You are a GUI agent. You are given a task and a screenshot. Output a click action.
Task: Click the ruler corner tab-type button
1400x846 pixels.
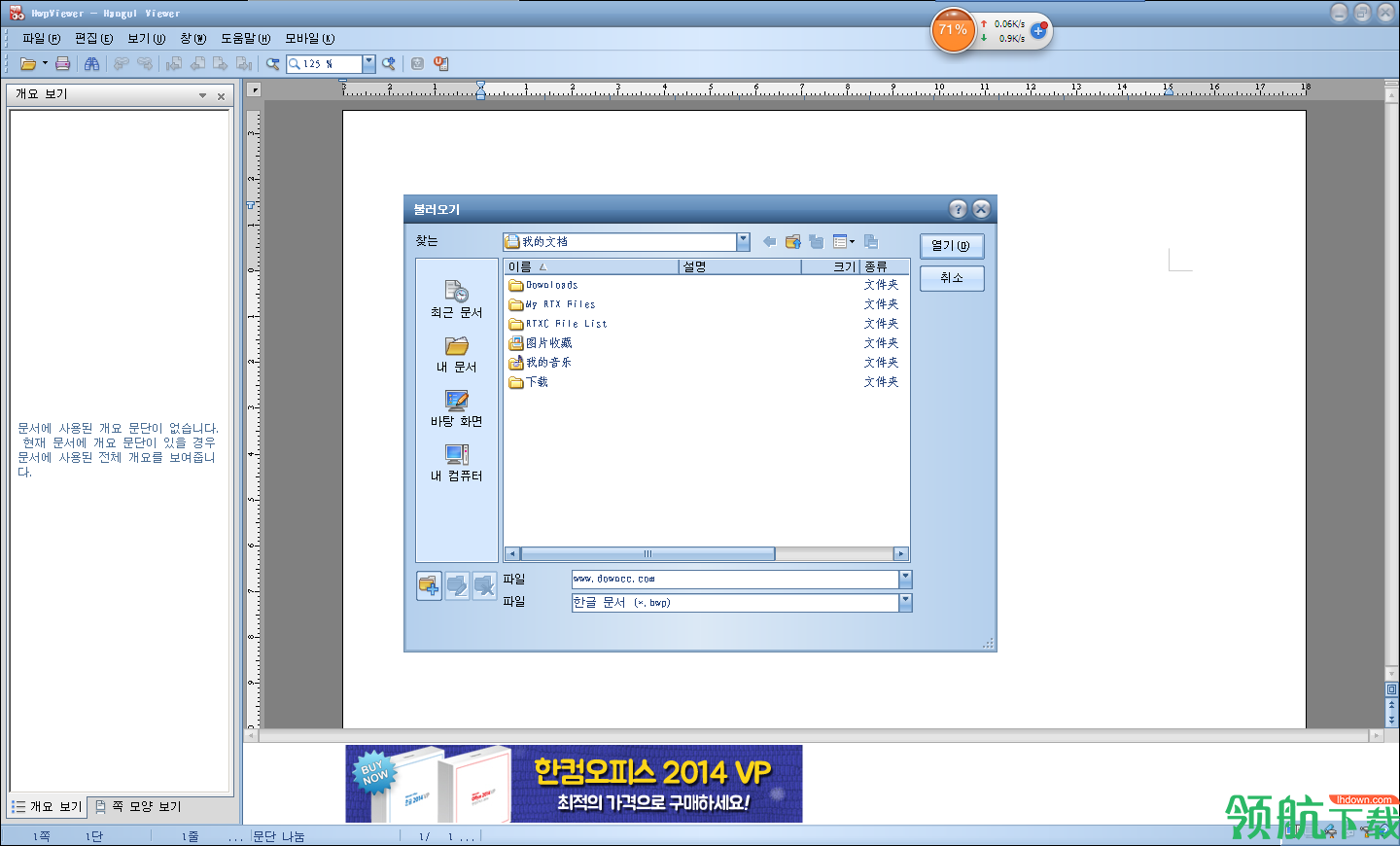(254, 89)
